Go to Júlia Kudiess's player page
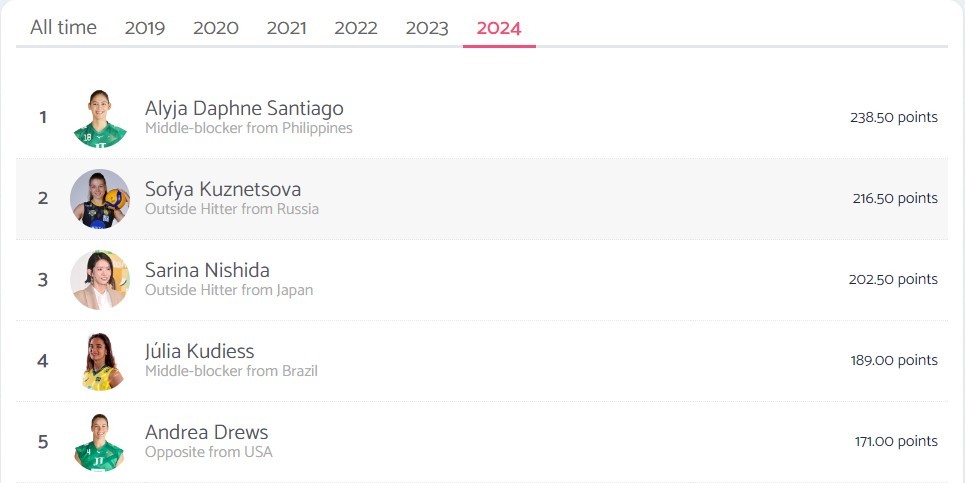Screen dimensions: 965x483 (199, 351)
